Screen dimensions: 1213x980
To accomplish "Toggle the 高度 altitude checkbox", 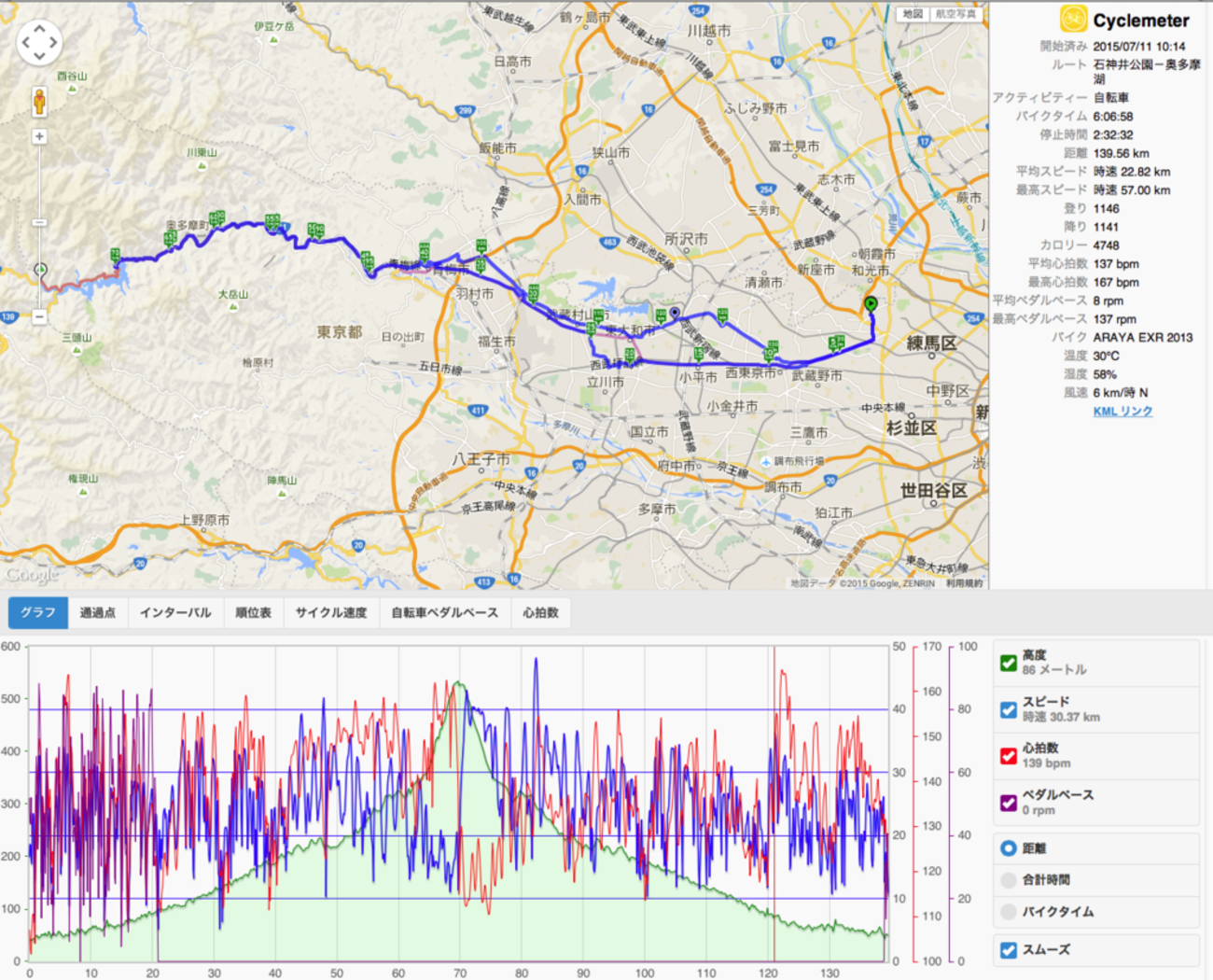I will (1008, 663).
